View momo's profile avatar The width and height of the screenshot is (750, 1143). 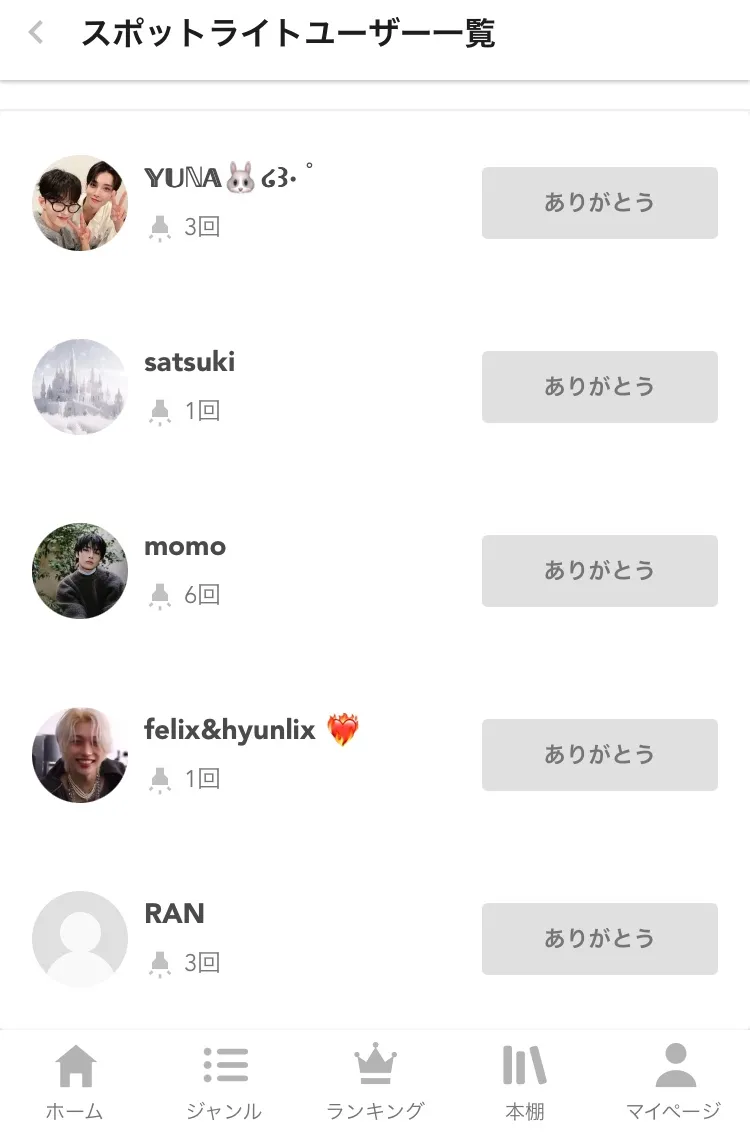tap(80, 571)
